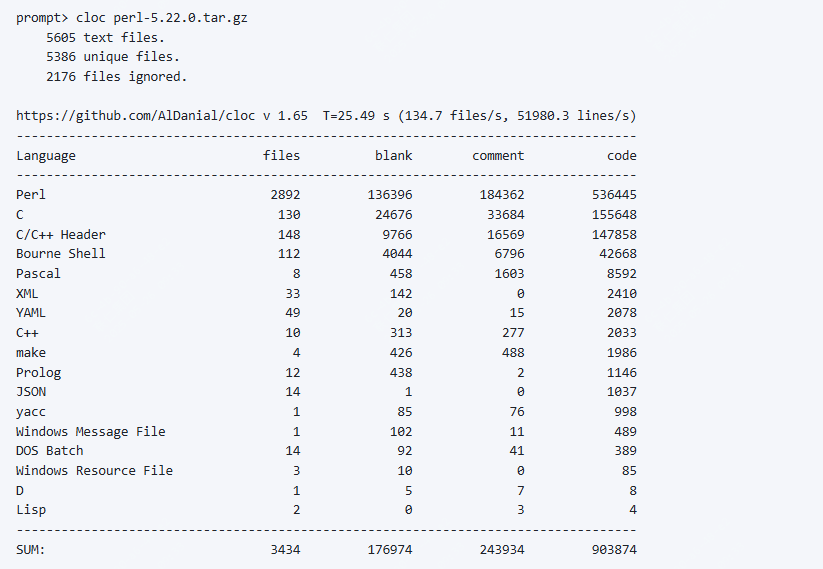Click the Perl code count 536445
This screenshot has width=823, height=569.
coord(614,195)
